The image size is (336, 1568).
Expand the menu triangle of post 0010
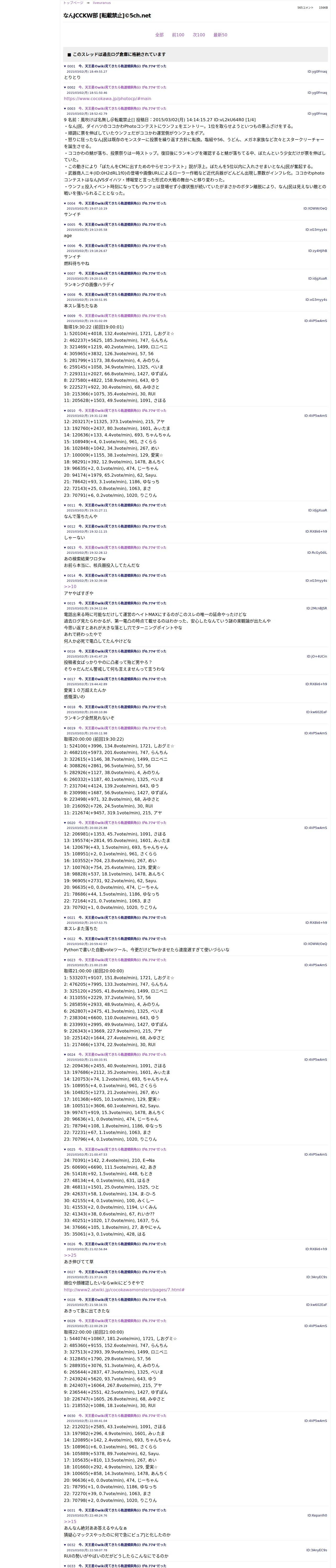click(65, 411)
